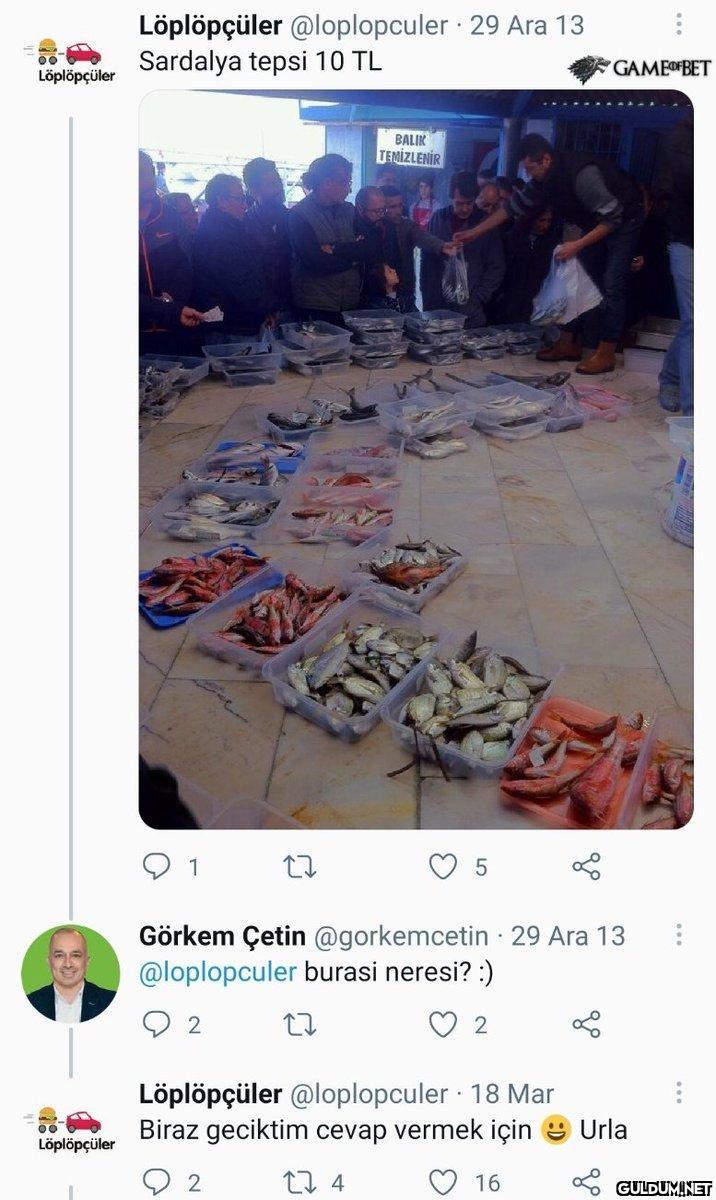This screenshot has height=1200, width=716.
Task: Retweet the Sardalya tepsi 10 TL tweet
Action: click(299, 866)
